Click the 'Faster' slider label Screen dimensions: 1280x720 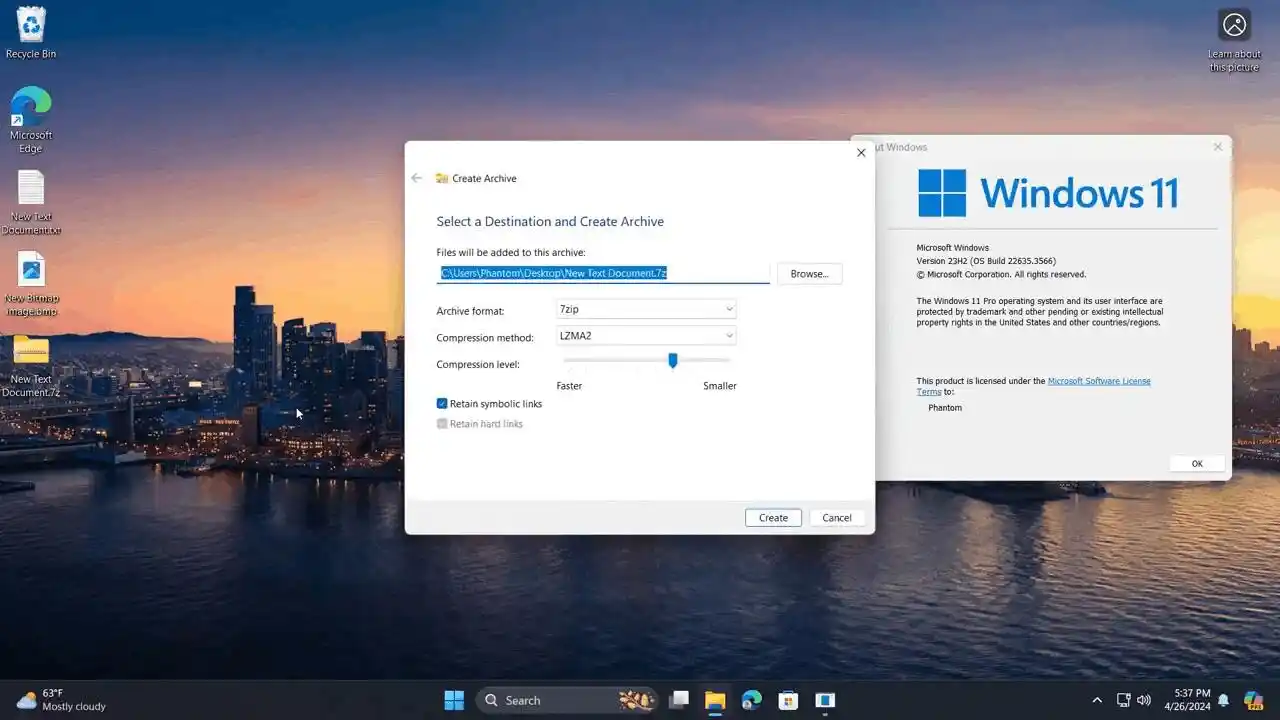(x=569, y=386)
